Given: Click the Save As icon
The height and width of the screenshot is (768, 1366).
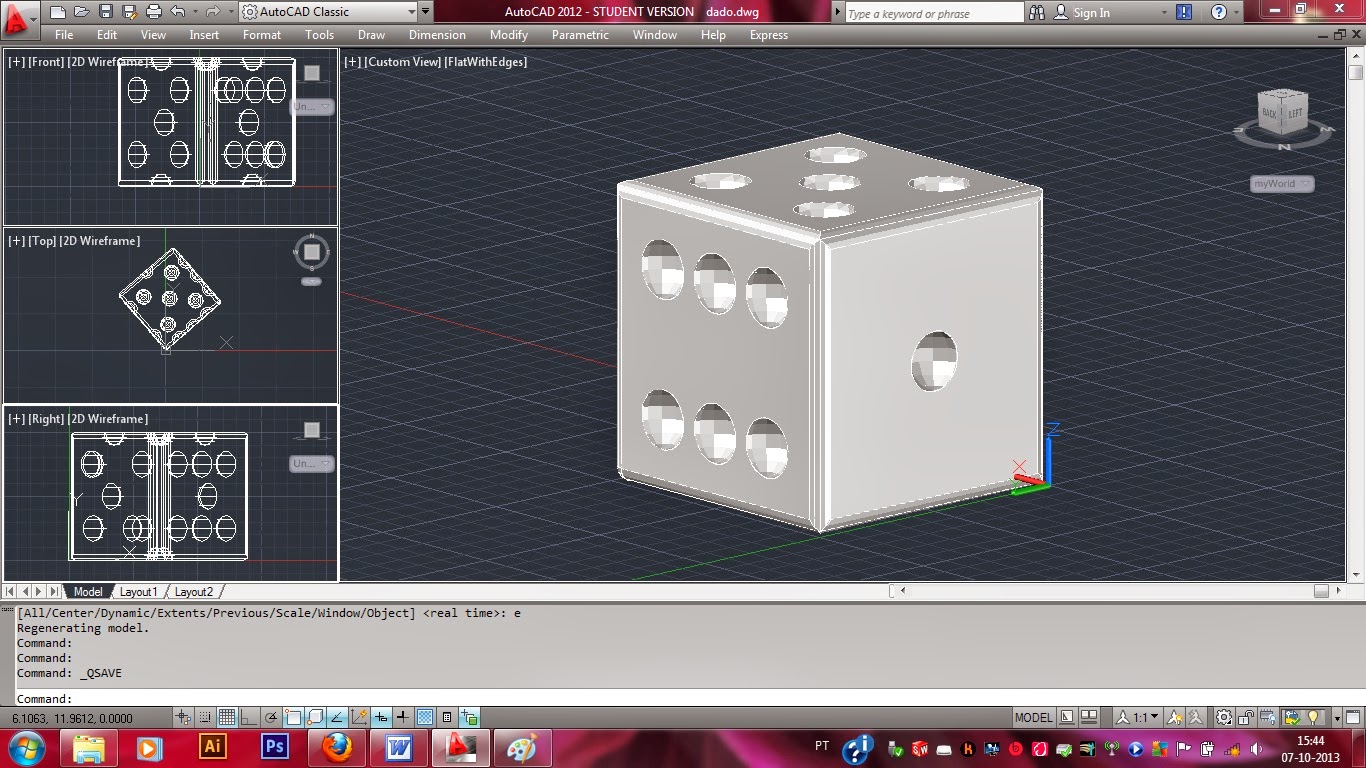Looking at the screenshot, I should [129, 12].
